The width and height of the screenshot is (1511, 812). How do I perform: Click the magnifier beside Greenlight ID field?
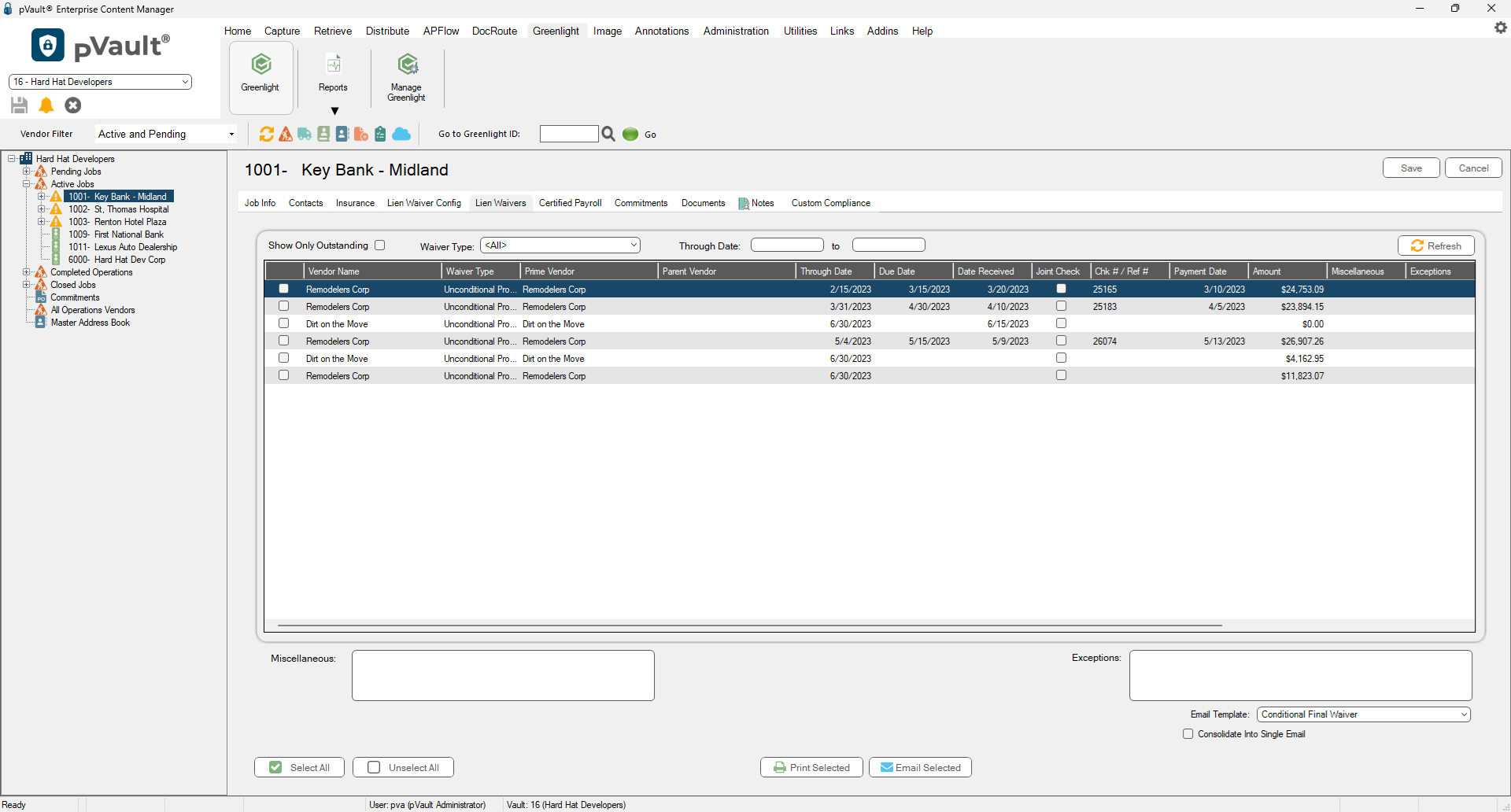608,134
